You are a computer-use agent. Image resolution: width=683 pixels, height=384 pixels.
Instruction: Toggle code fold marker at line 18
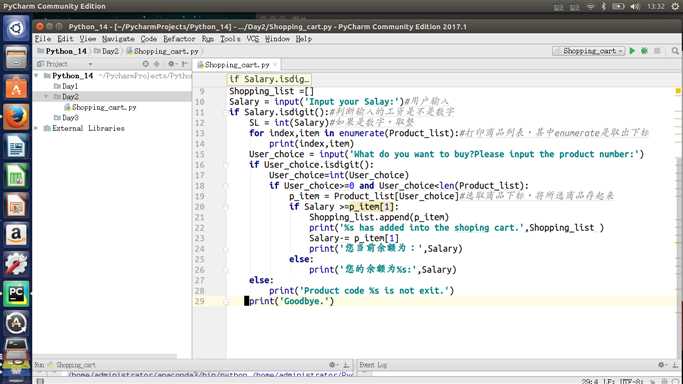tap(226, 185)
